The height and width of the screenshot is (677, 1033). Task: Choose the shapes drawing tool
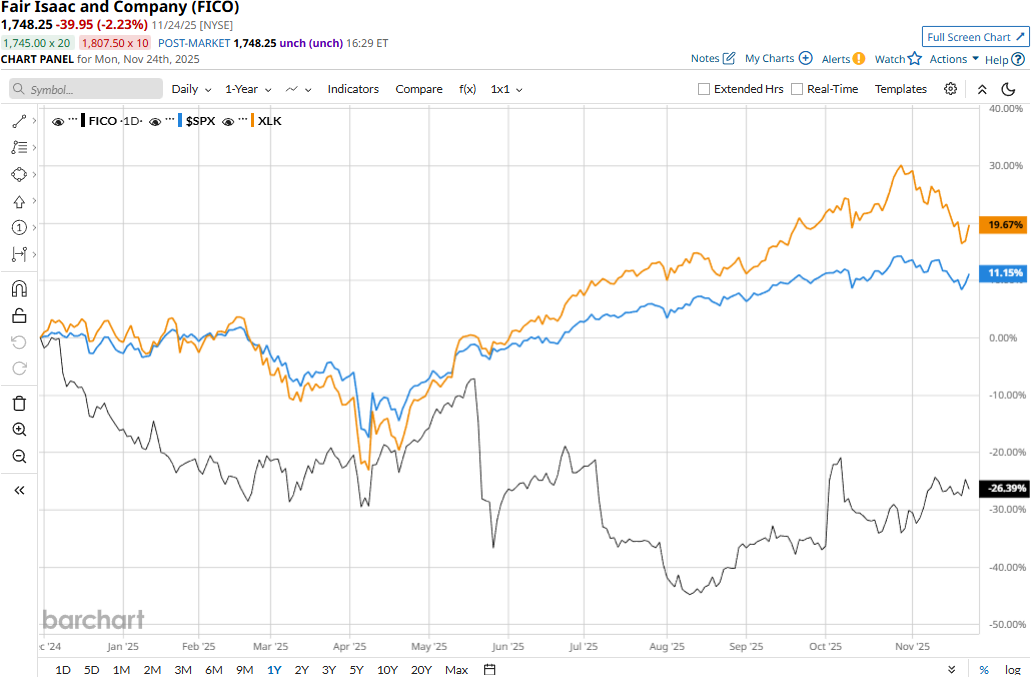click(x=19, y=175)
